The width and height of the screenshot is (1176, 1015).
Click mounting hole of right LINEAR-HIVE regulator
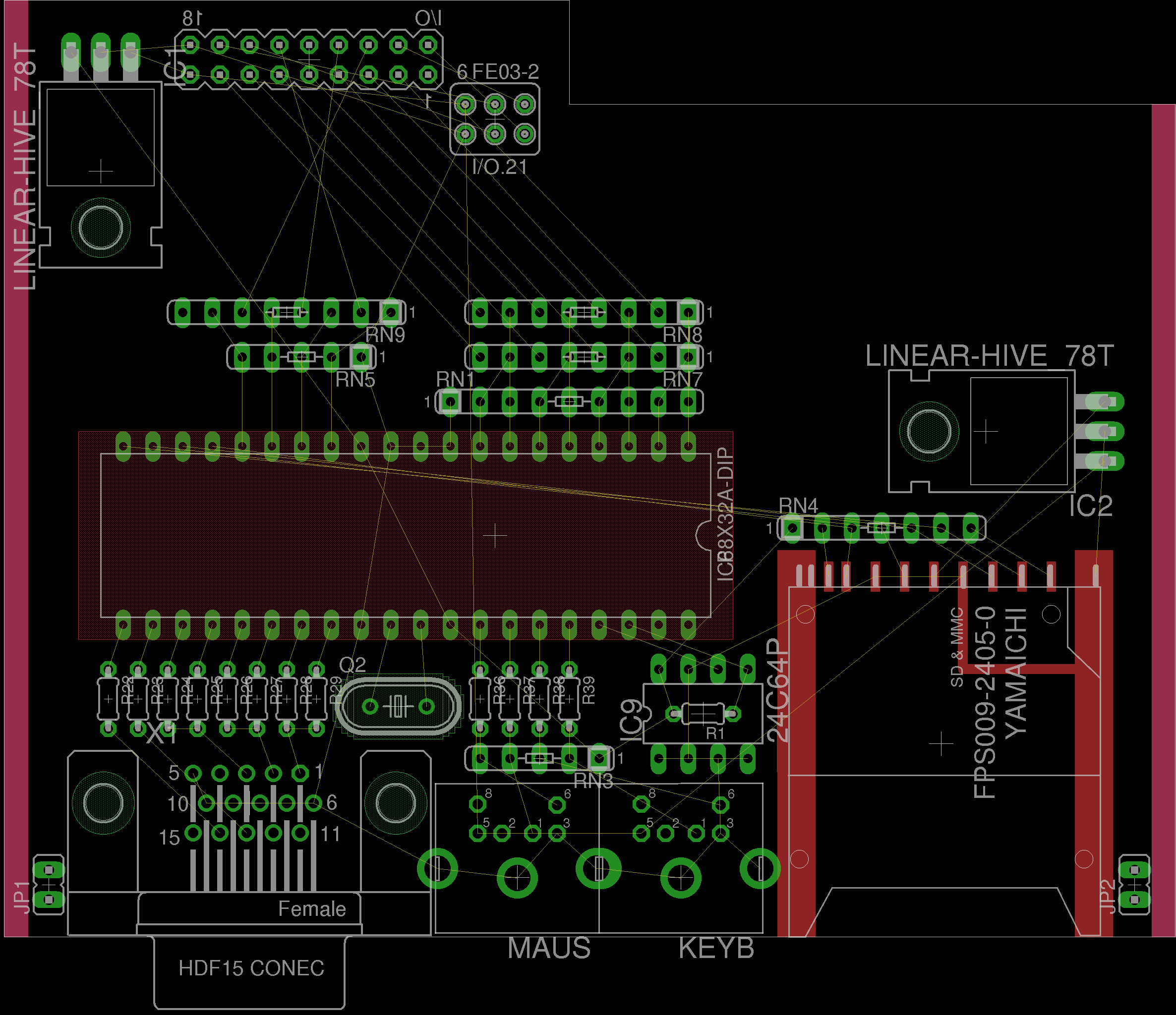[x=929, y=431]
